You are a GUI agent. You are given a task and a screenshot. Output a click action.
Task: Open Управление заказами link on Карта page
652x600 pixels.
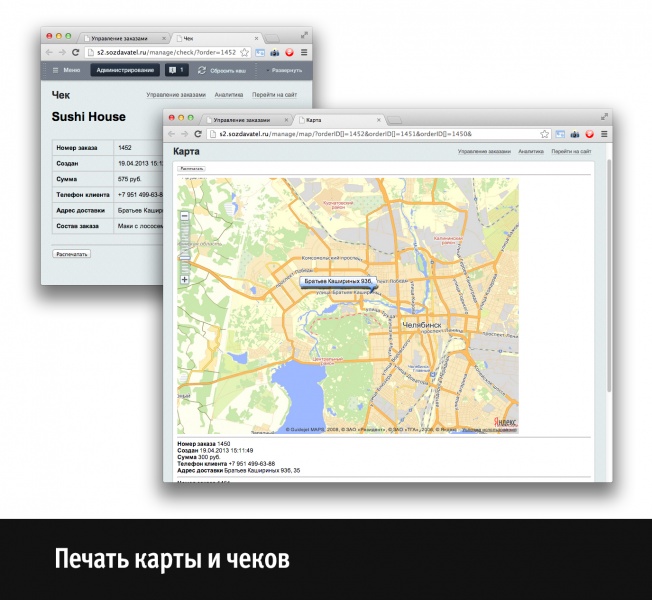(484, 151)
